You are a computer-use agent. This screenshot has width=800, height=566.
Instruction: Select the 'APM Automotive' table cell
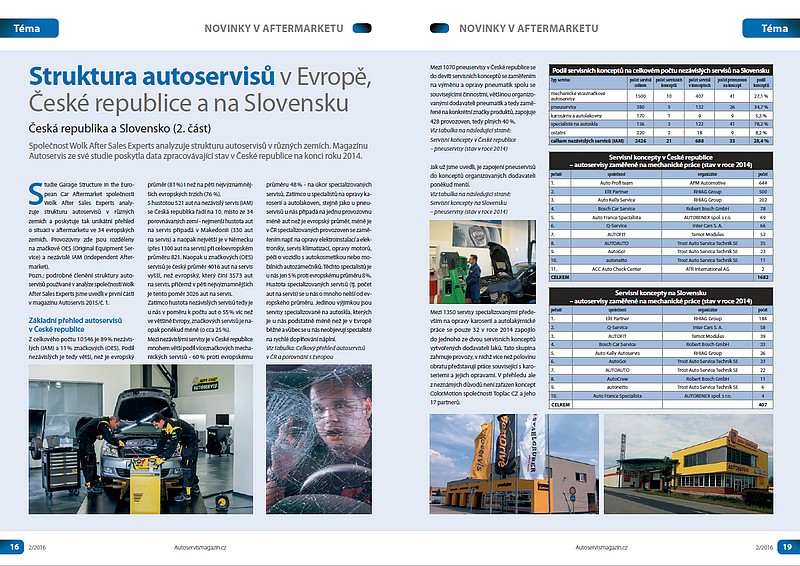tap(707, 183)
